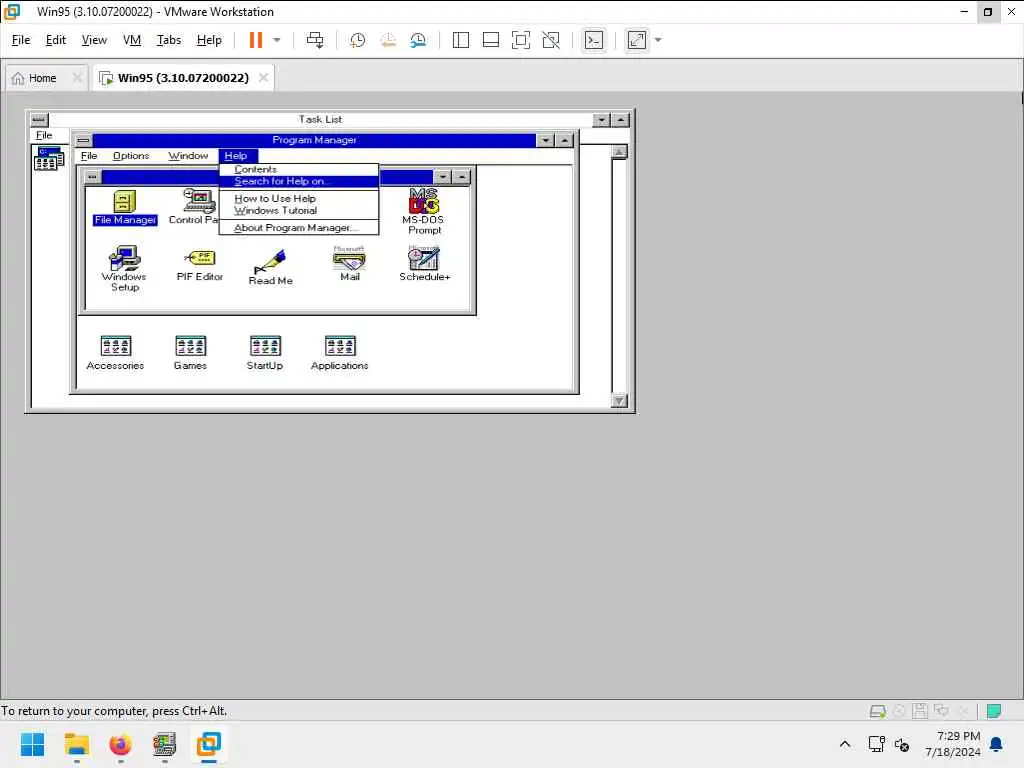Image resolution: width=1024 pixels, height=768 pixels.
Task: Click the VMware Workstation taskbar icon
Action: pos(208,744)
